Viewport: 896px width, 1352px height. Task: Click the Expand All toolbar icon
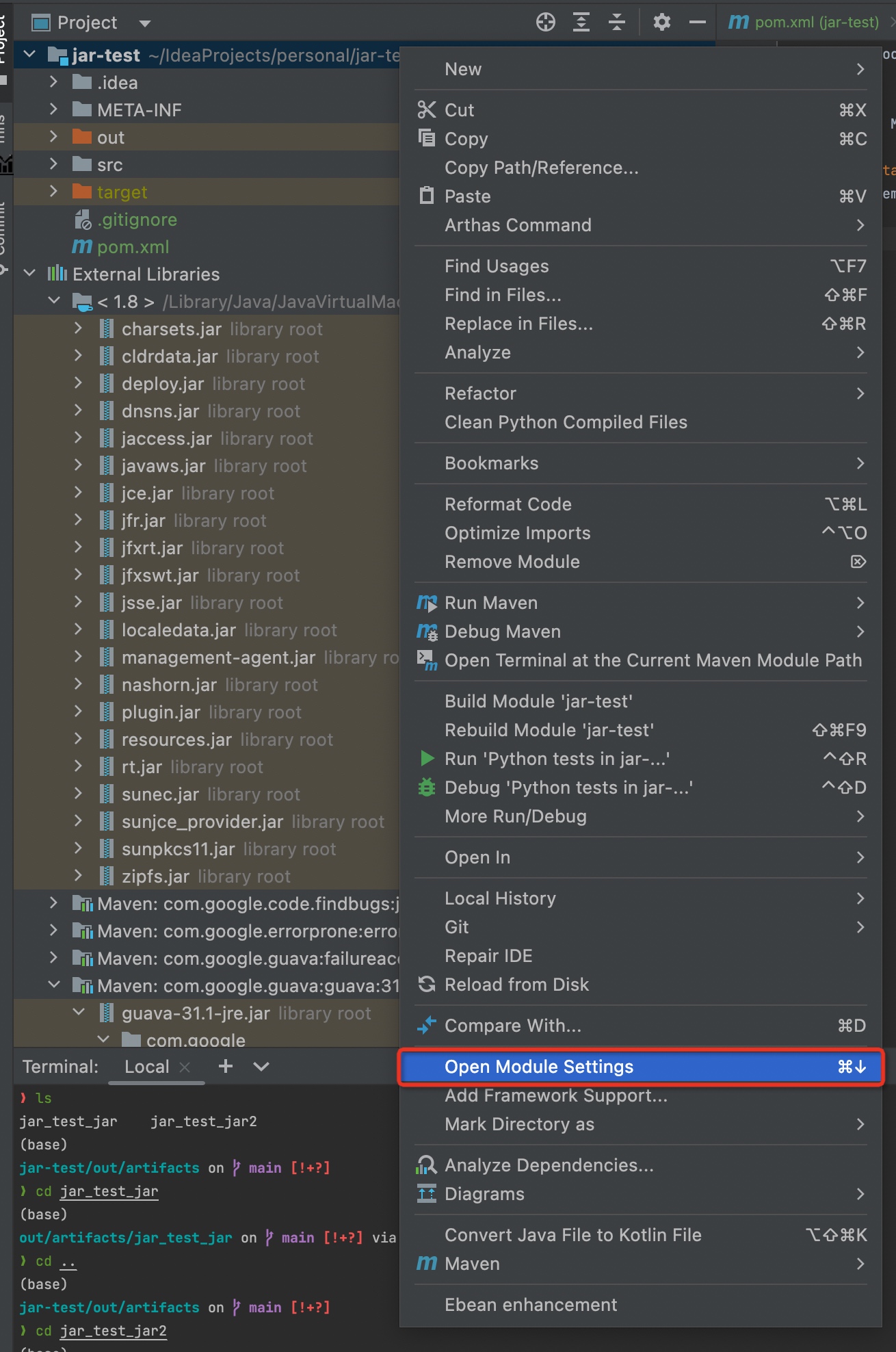581,23
